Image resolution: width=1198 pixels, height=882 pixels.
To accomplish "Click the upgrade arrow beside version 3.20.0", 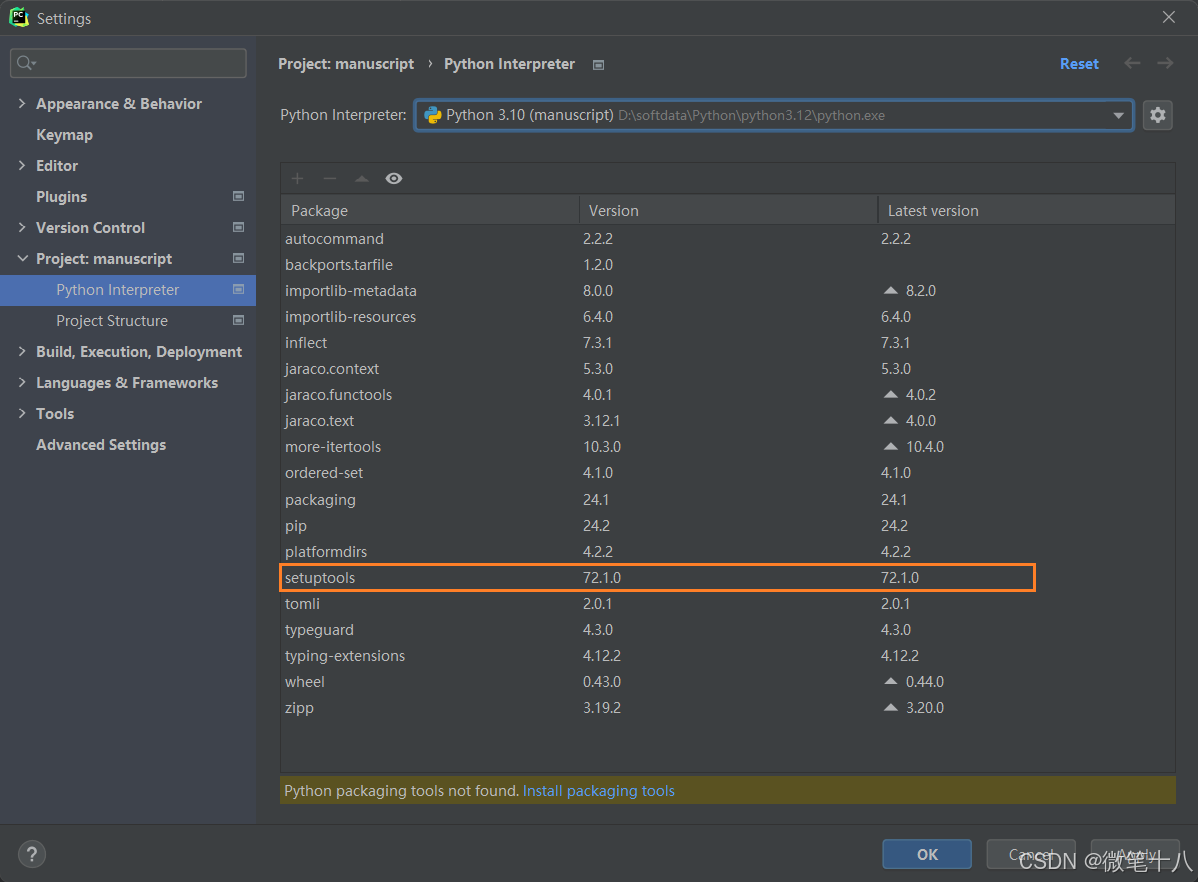I will click(x=890, y=708).
